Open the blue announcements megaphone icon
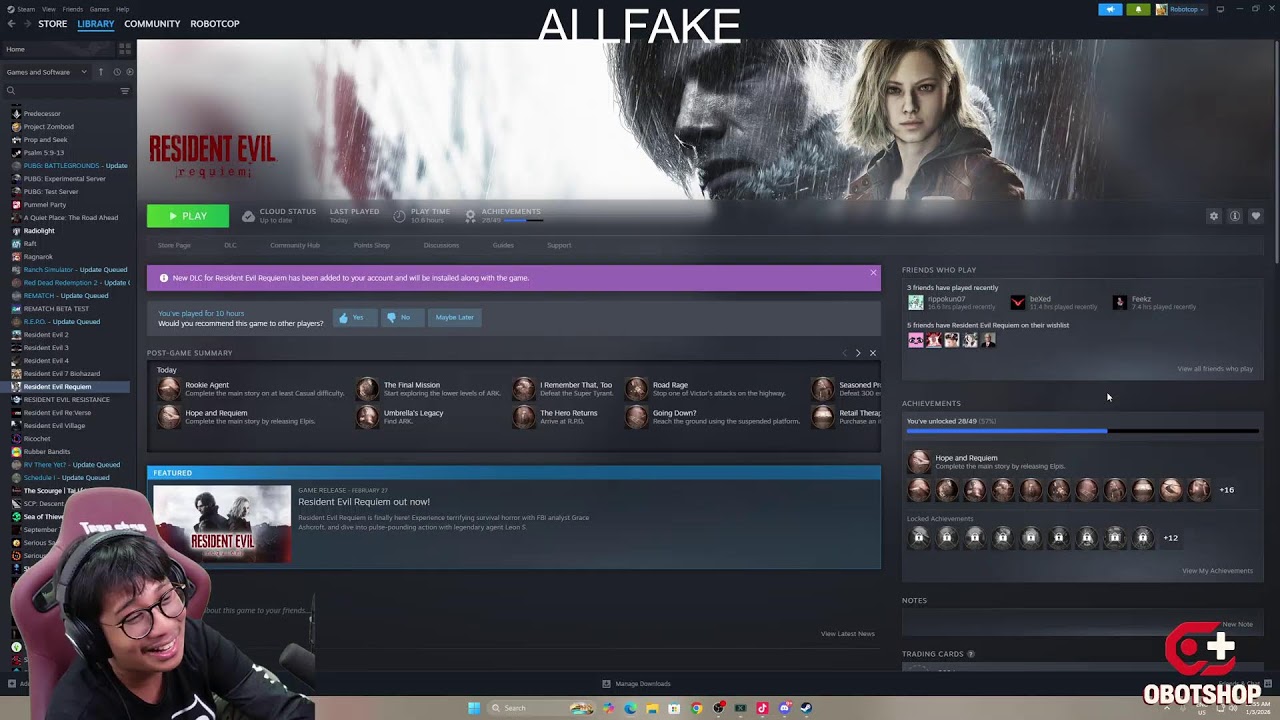This screenshot has height=720, width=1280. coord(1110,9)
